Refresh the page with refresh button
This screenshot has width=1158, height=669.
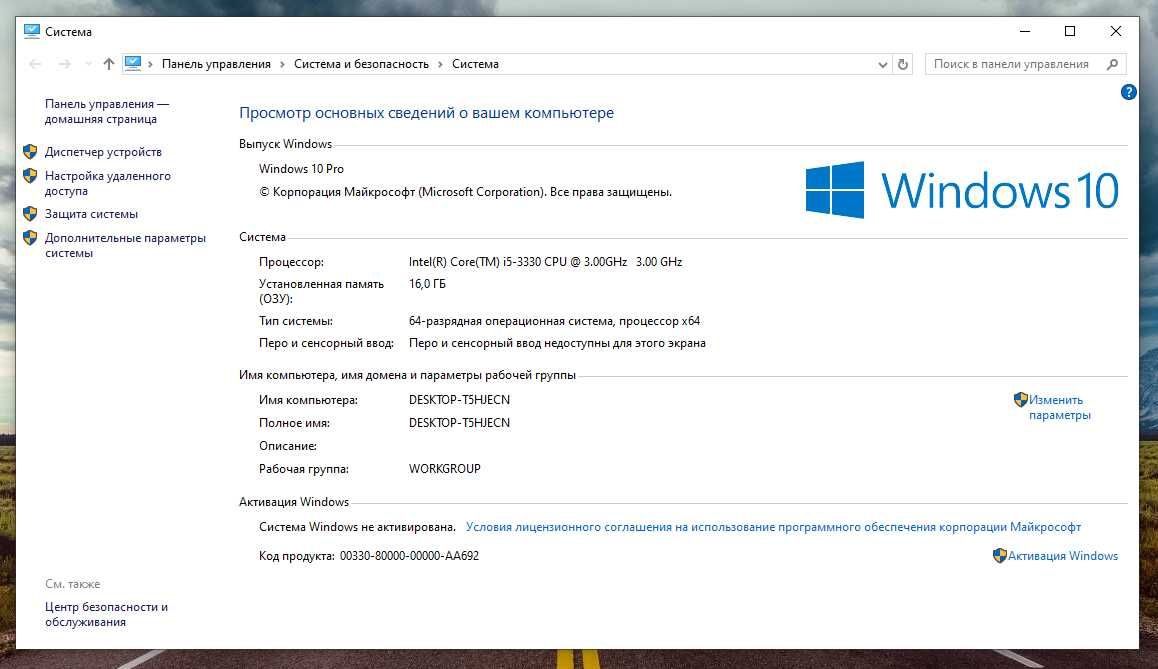pyautogui.click(x=902, y=64)
